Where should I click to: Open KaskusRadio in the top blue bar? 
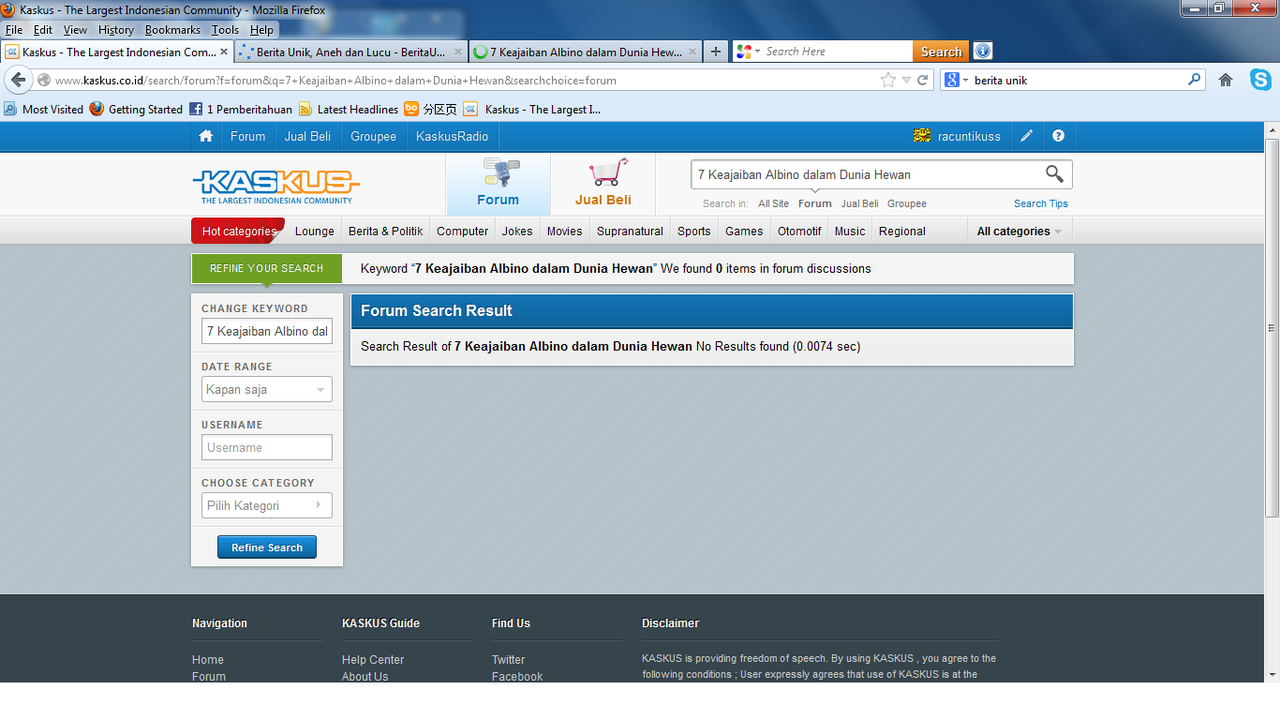(452, 136)
